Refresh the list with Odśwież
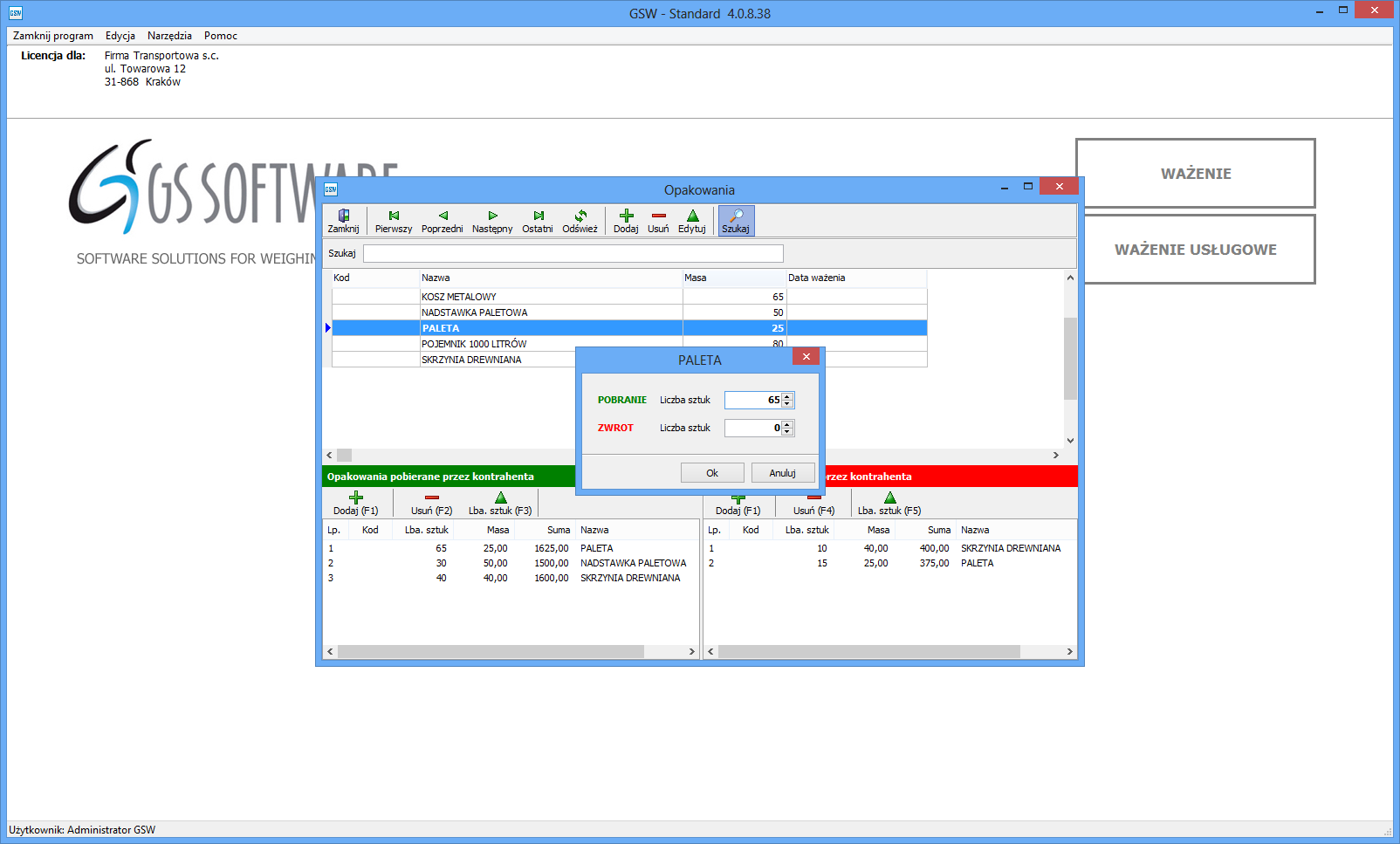The width and height of the screenshot is (1400, 844). [580, 221]
